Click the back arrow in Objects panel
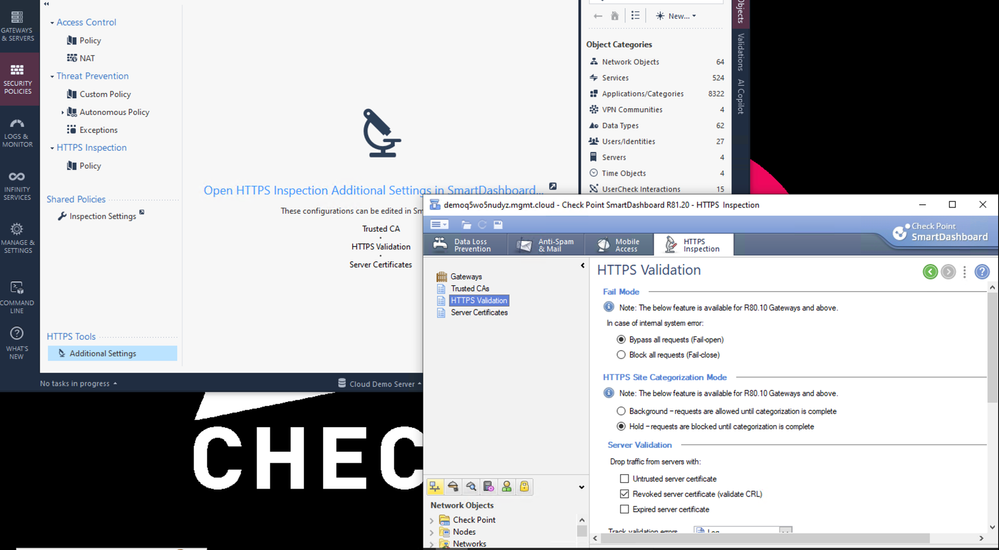This screenshot has height=550, width=999. 598,16
